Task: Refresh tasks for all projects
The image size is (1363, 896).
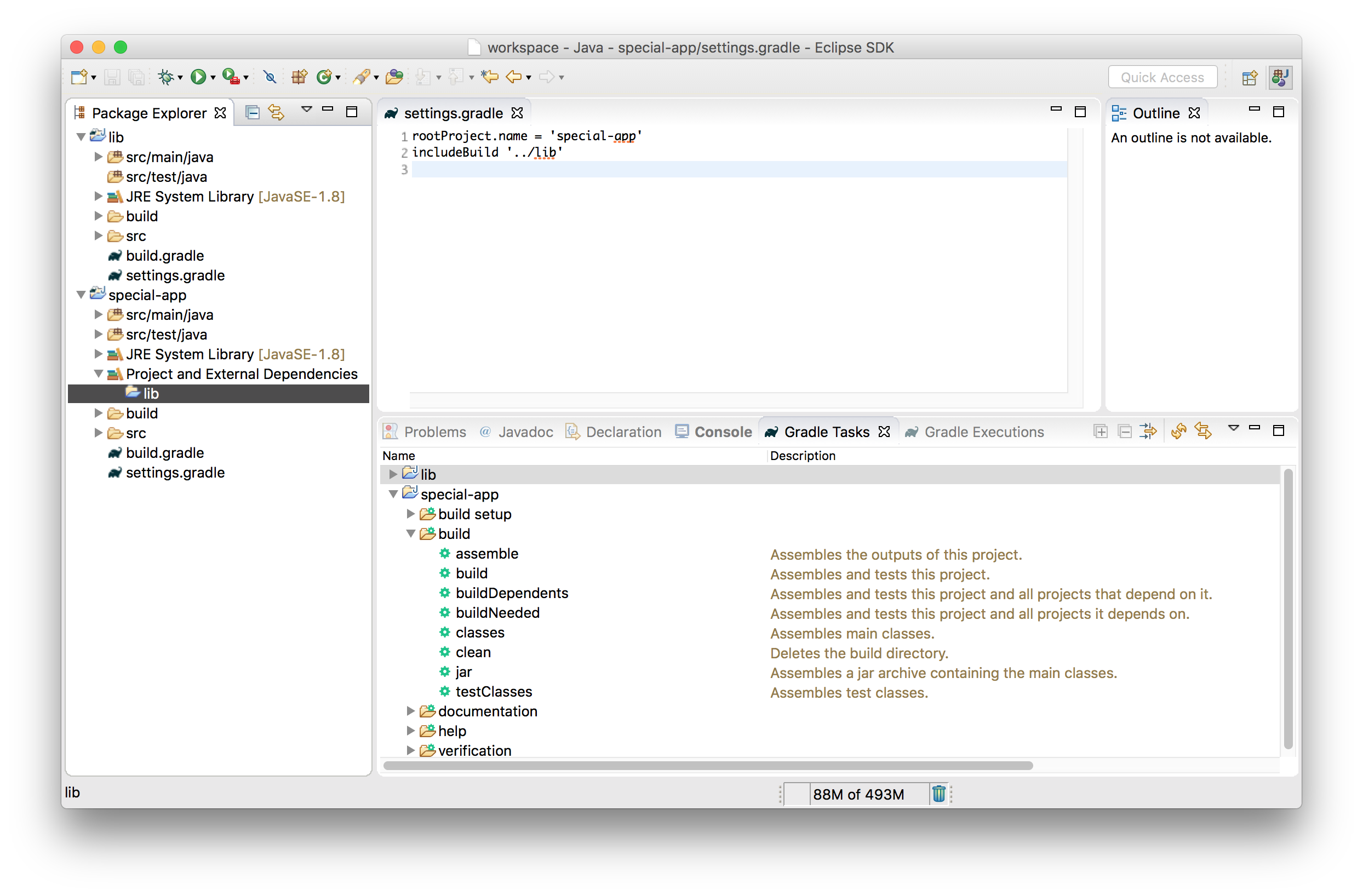Action: click(x=1178, y=432)
